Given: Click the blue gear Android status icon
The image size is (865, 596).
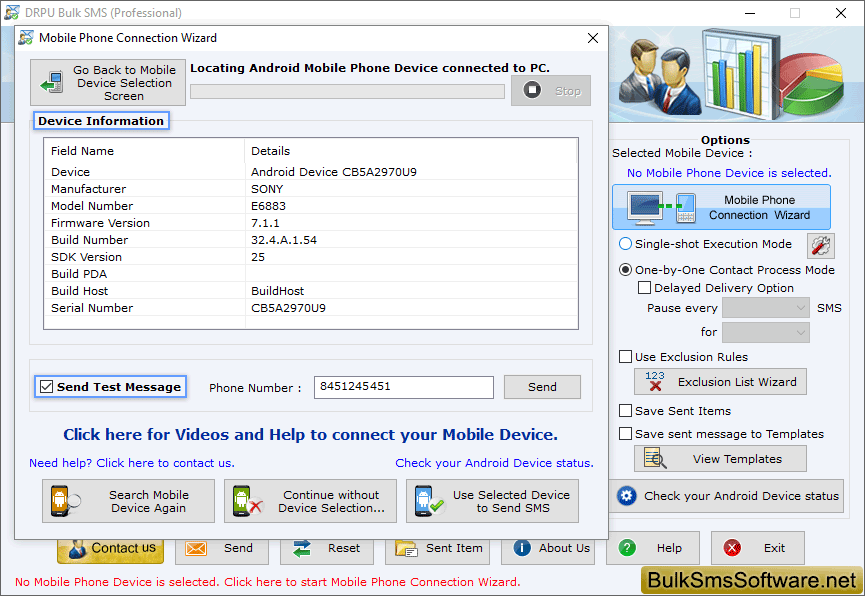Looking at the screenshot, I should coord(626,496).
